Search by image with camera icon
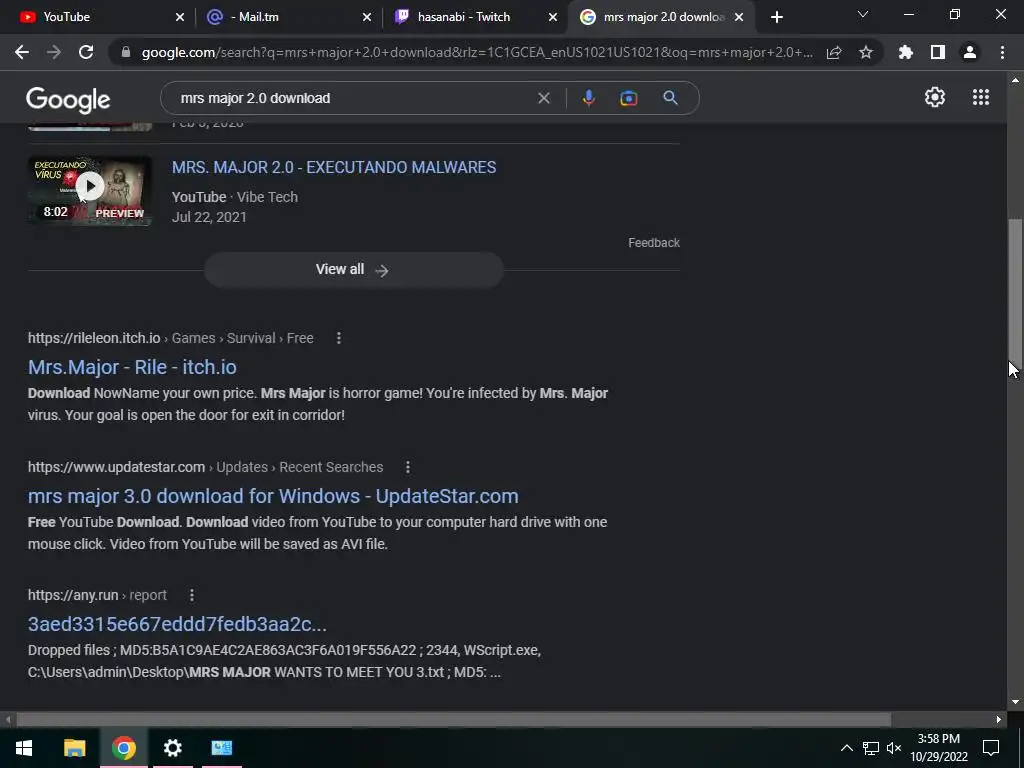 tap(628, 98)
